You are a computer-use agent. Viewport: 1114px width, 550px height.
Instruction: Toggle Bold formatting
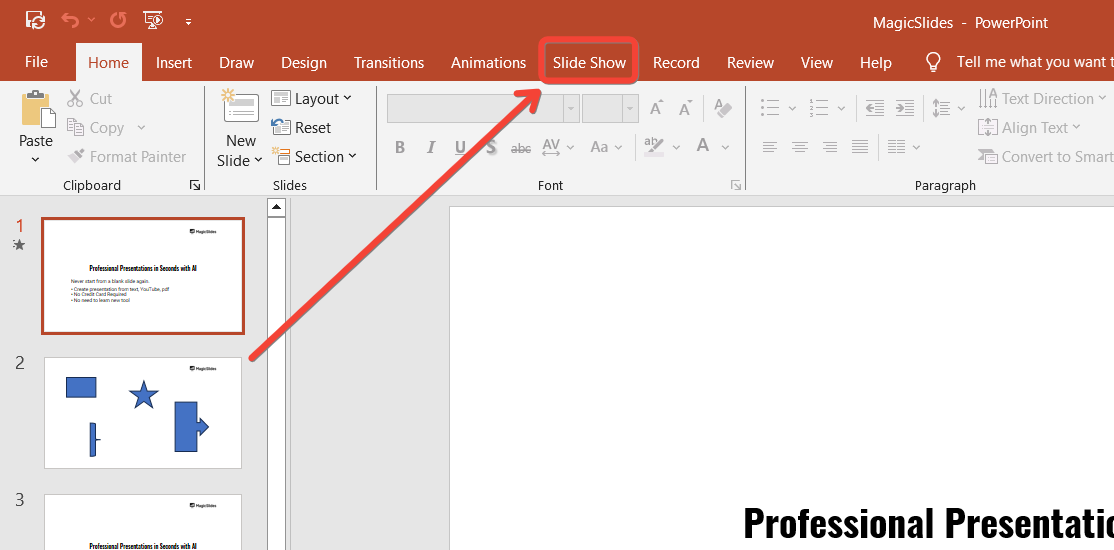pyautogui.click(x=400, y=147)
